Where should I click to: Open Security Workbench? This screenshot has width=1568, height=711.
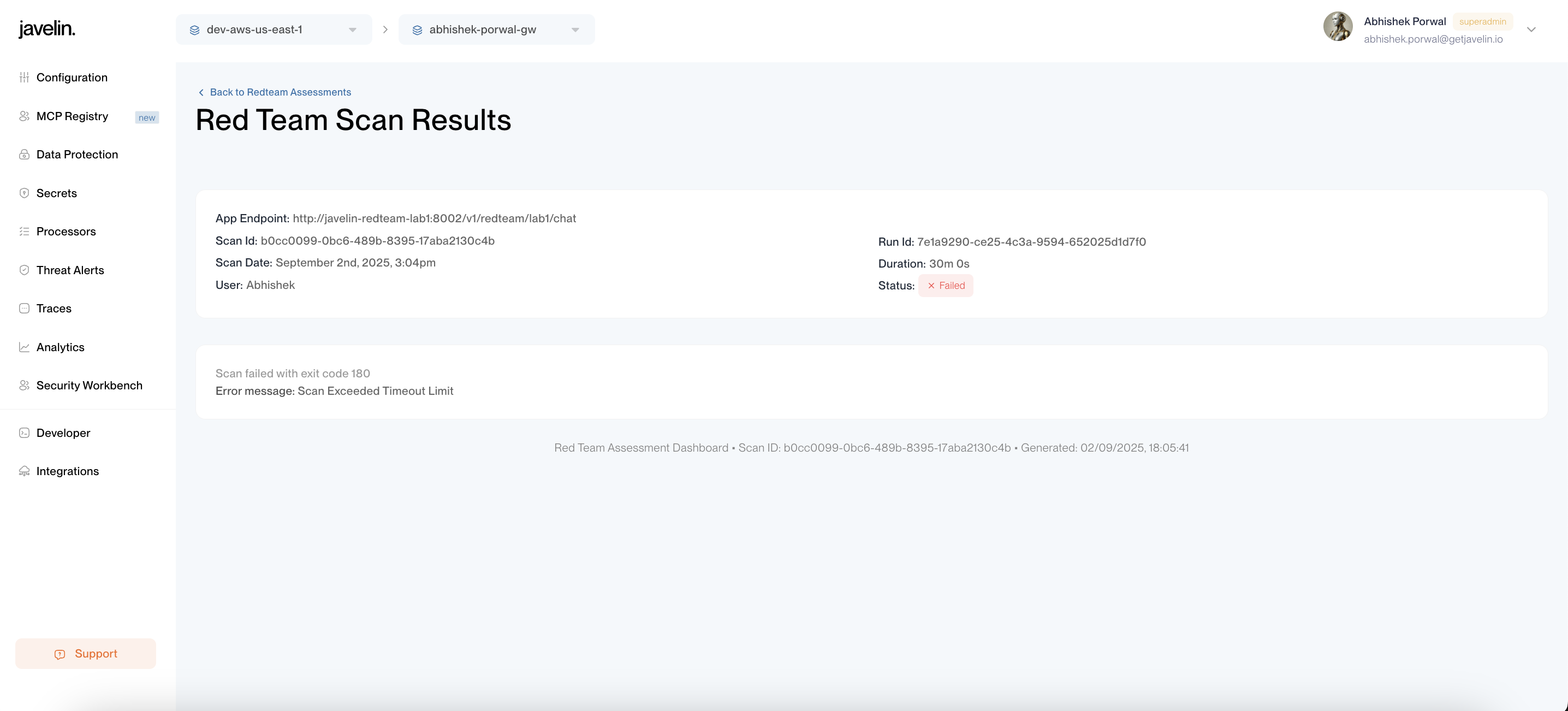tap(90, 386)
